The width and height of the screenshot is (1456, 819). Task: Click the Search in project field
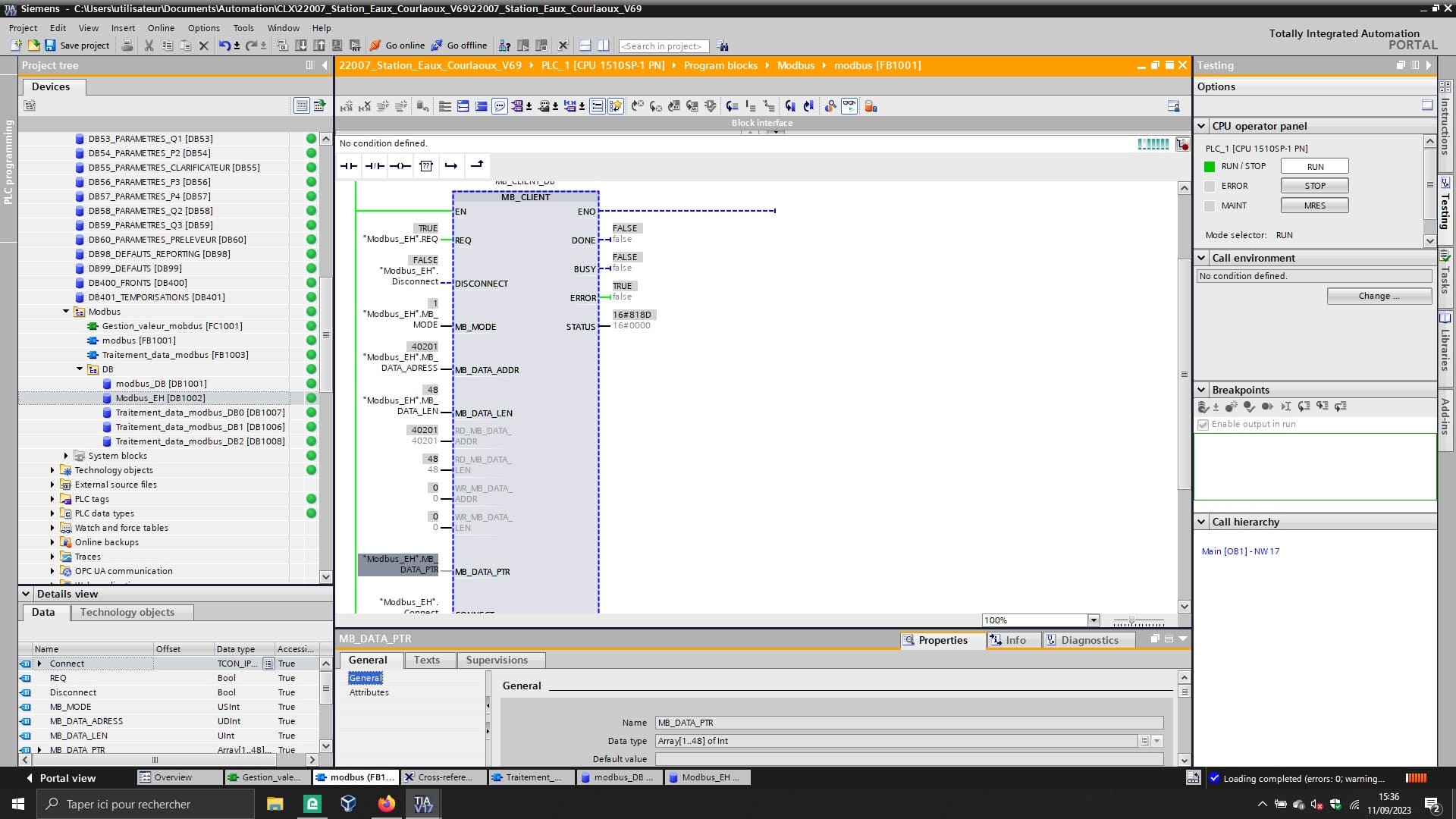pos(664,46)
